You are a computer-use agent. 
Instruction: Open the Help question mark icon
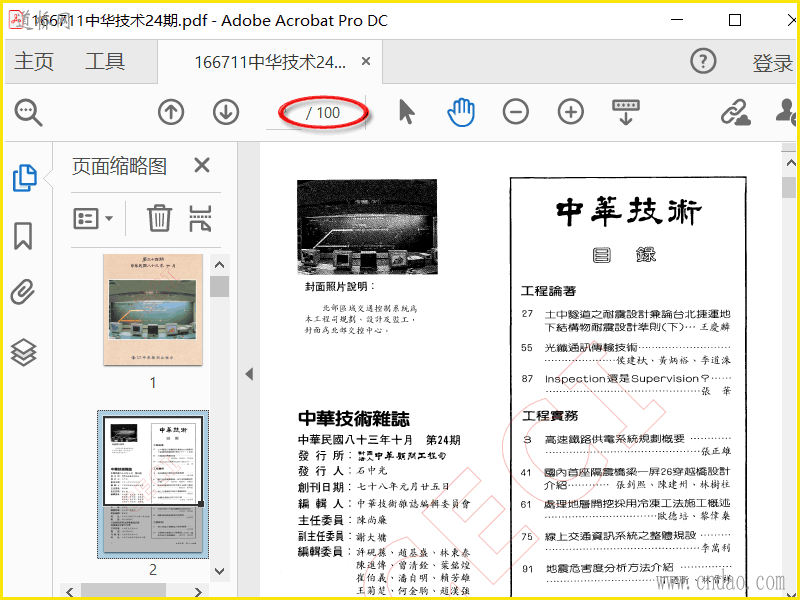[703, 61]
